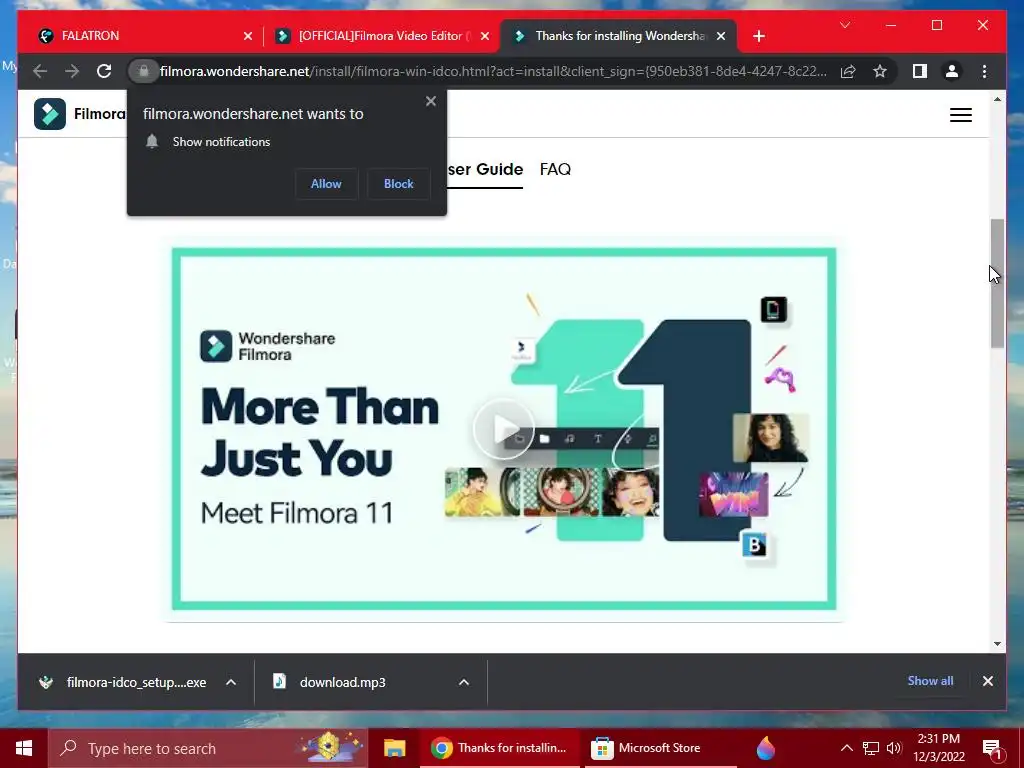Bookmark this page with star
This screenshot has width=1024, height=768.
880,71
